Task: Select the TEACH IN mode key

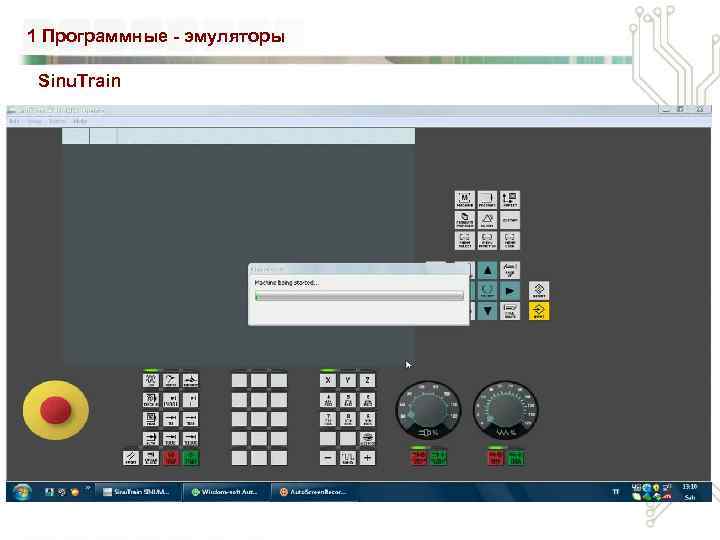Action: pyautogui.click(x=151, y=400)
